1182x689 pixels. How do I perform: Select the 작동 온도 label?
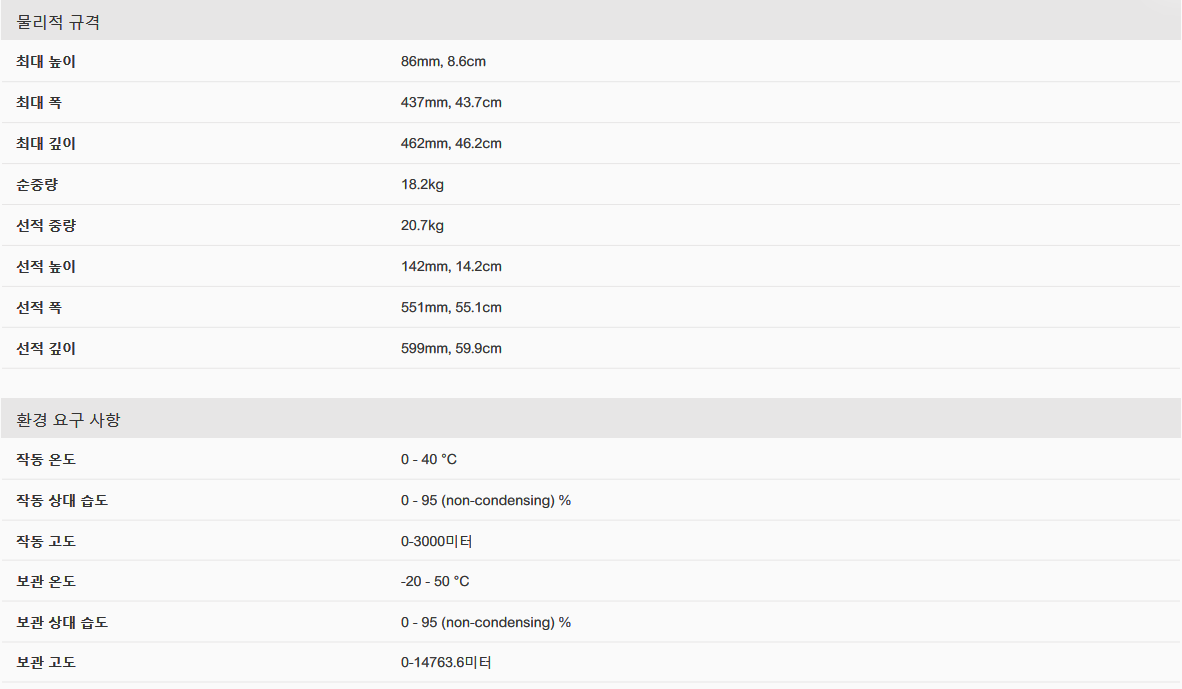point(46,460)
